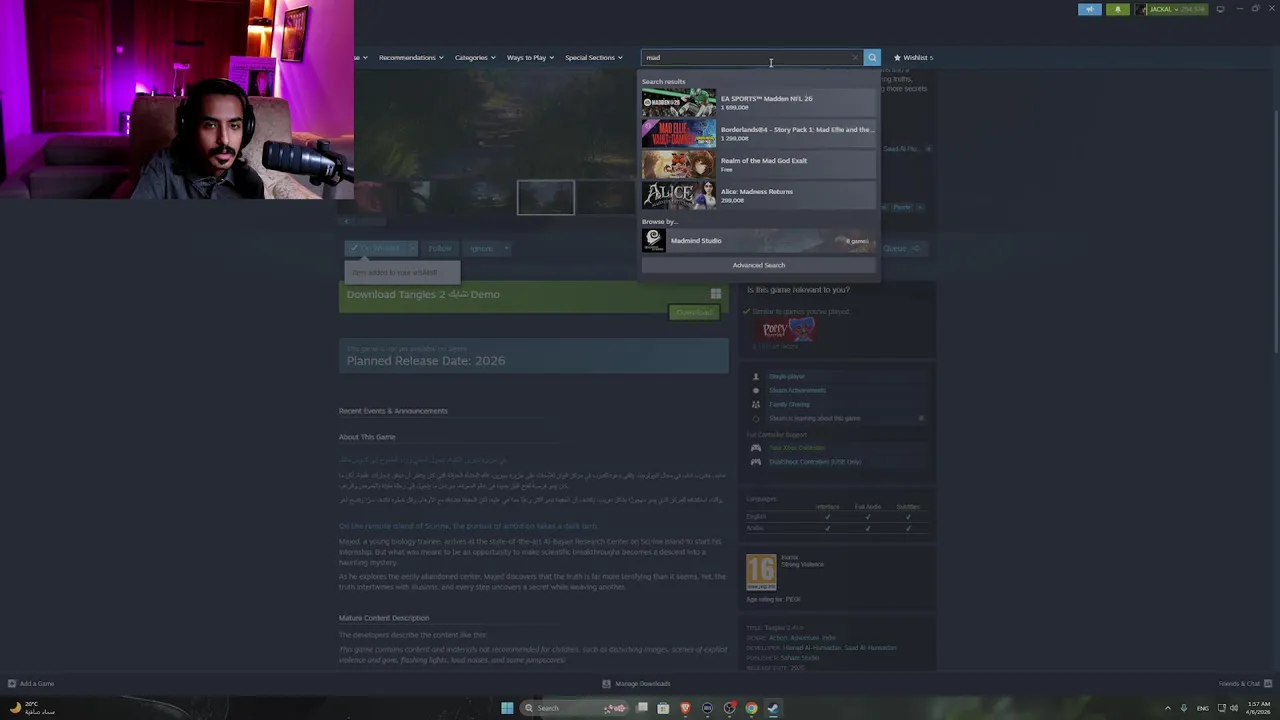The height and width of the screenshot is (720, 1280).
Task: Click the Windows Start button
Action: click(507, 708)
